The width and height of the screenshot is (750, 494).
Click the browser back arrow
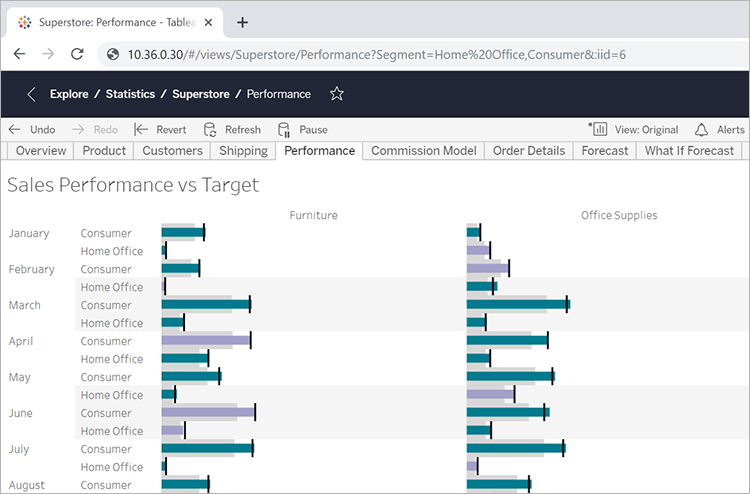(19, 54)
